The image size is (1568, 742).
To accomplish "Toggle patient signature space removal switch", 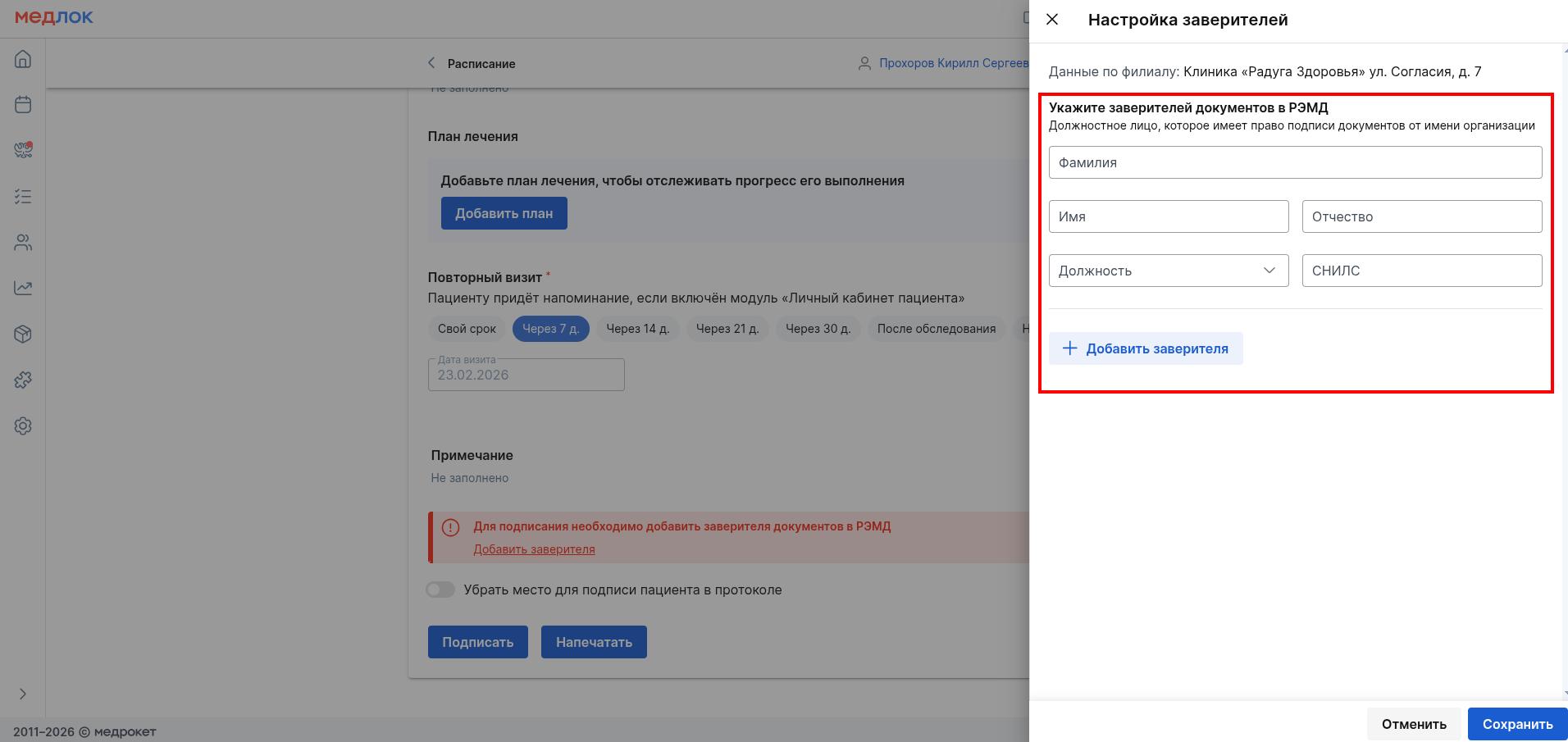I will click(440, 590).
